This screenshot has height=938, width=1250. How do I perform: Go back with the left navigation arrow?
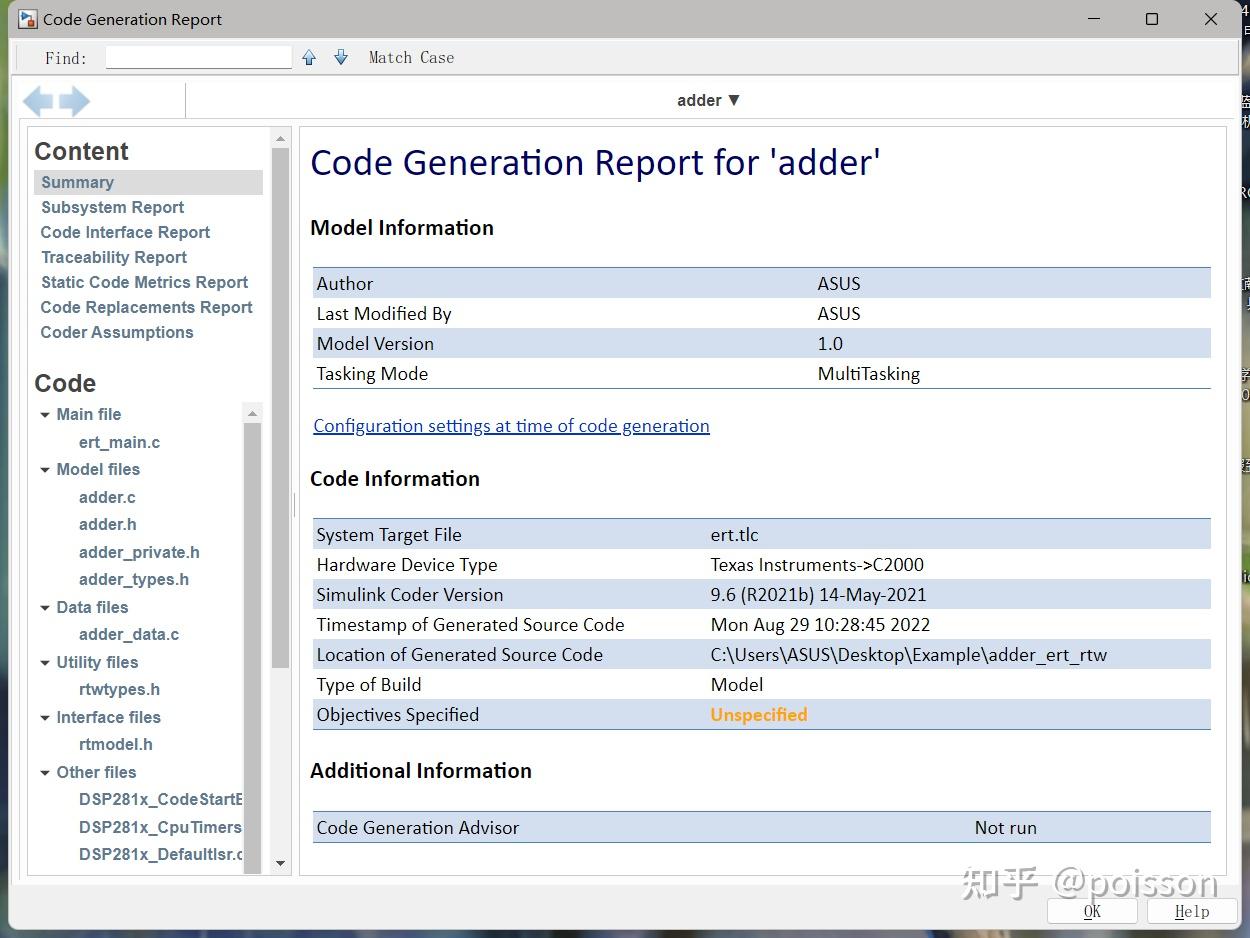[x=38, y=101]
